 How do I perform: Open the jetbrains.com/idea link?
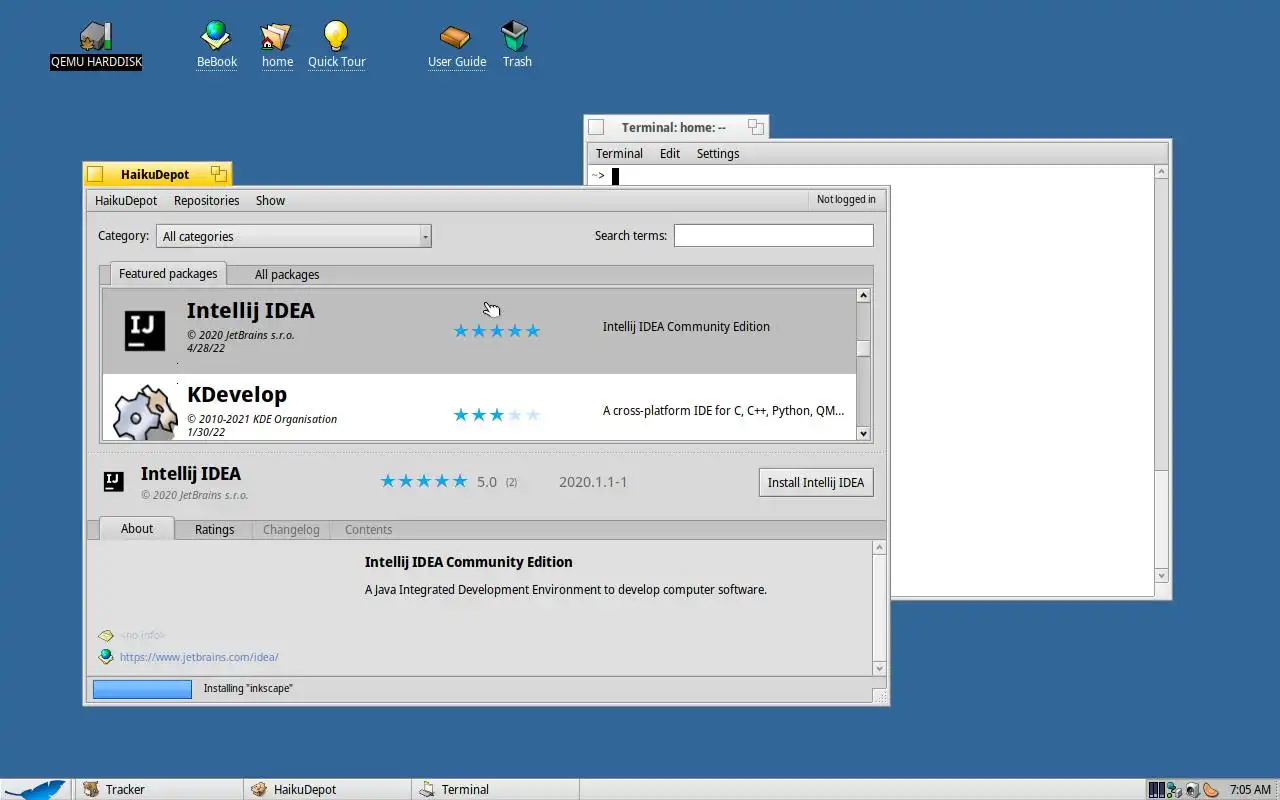199,657
